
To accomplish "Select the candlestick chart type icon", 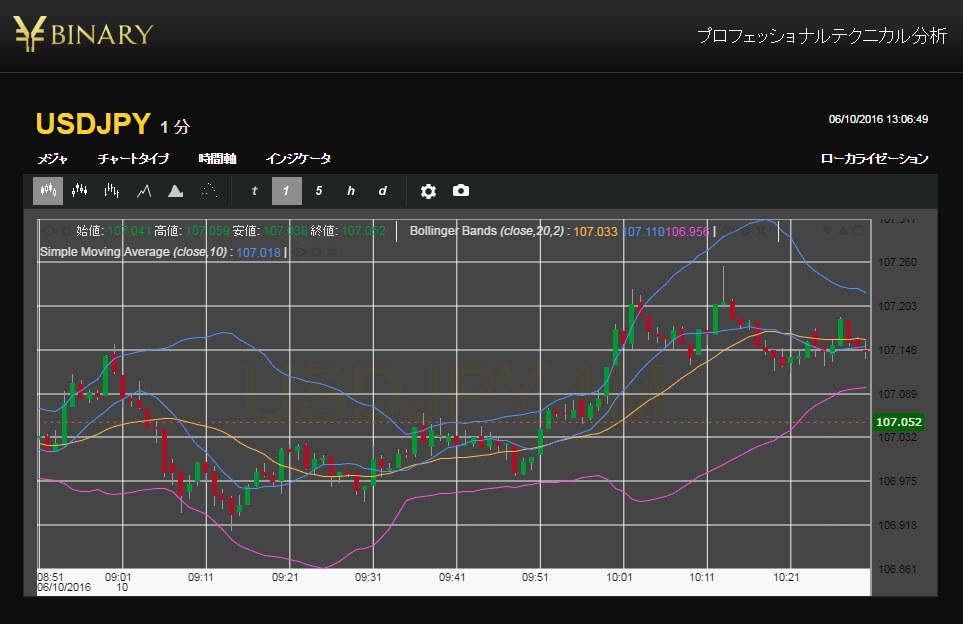I will coord(48,191).
